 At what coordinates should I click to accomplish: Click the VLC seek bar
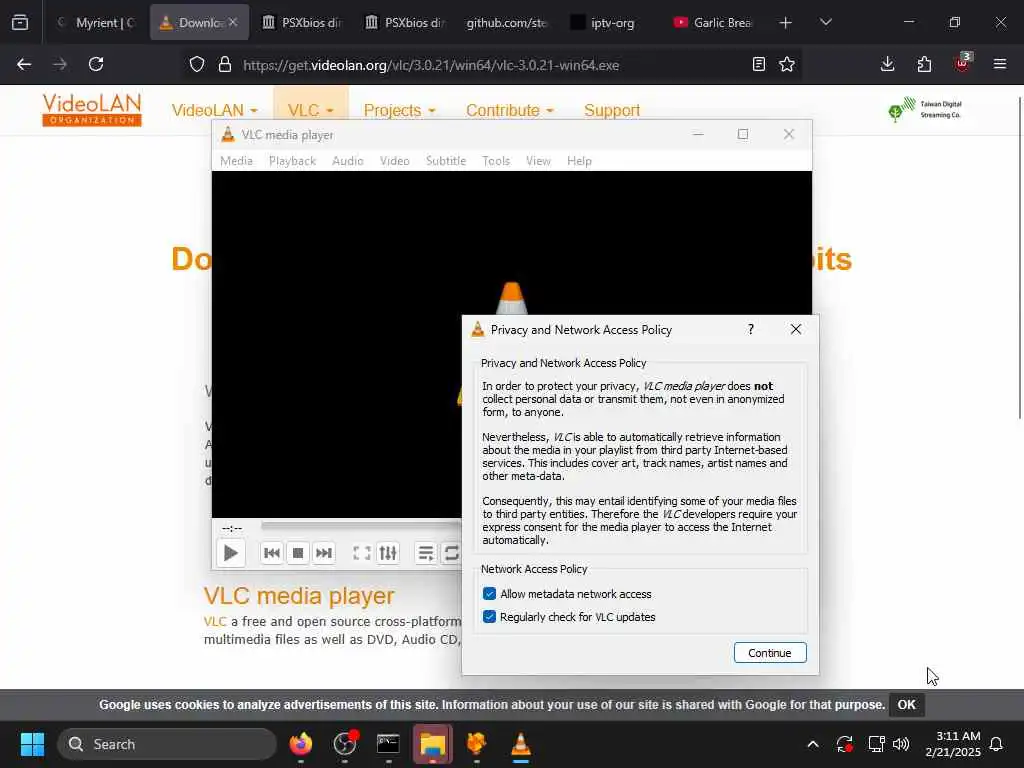pos(361,525)
